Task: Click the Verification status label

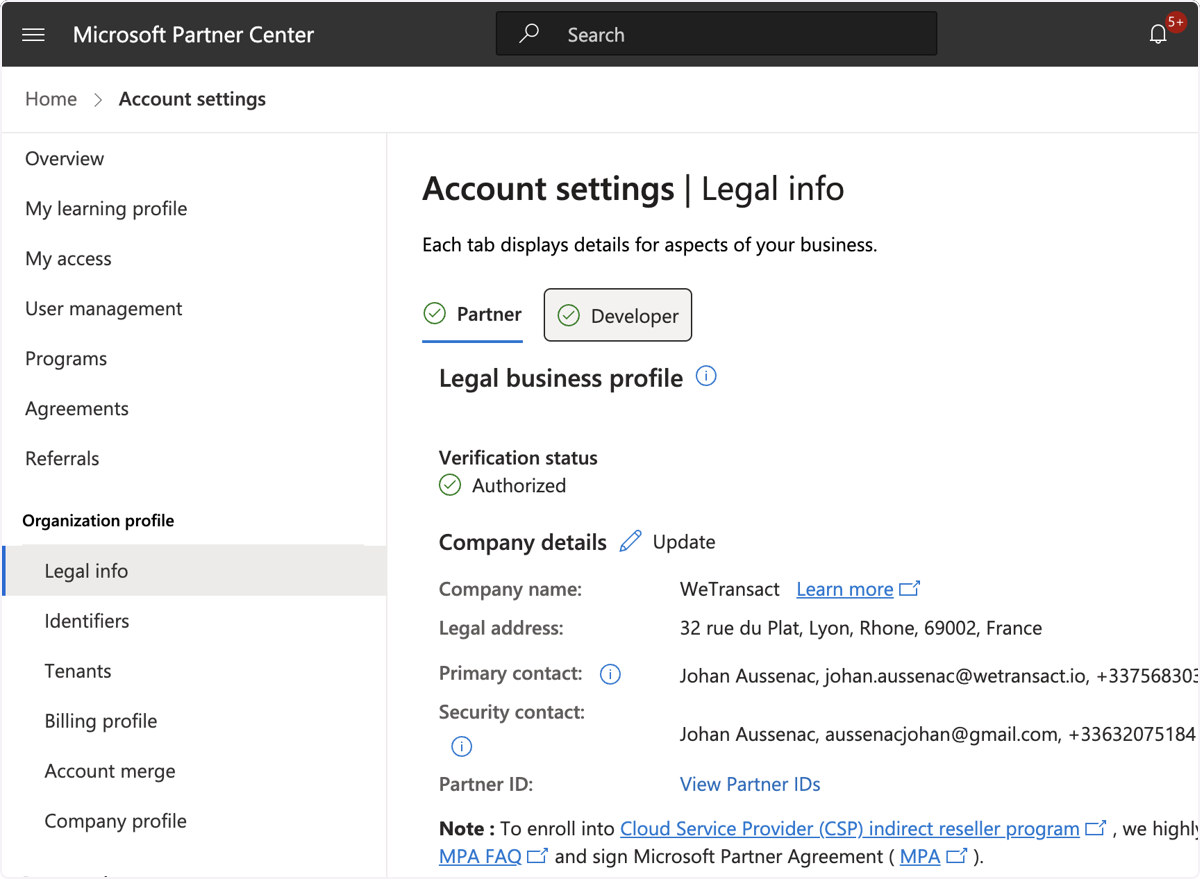Action: click(x=518, y=458)
